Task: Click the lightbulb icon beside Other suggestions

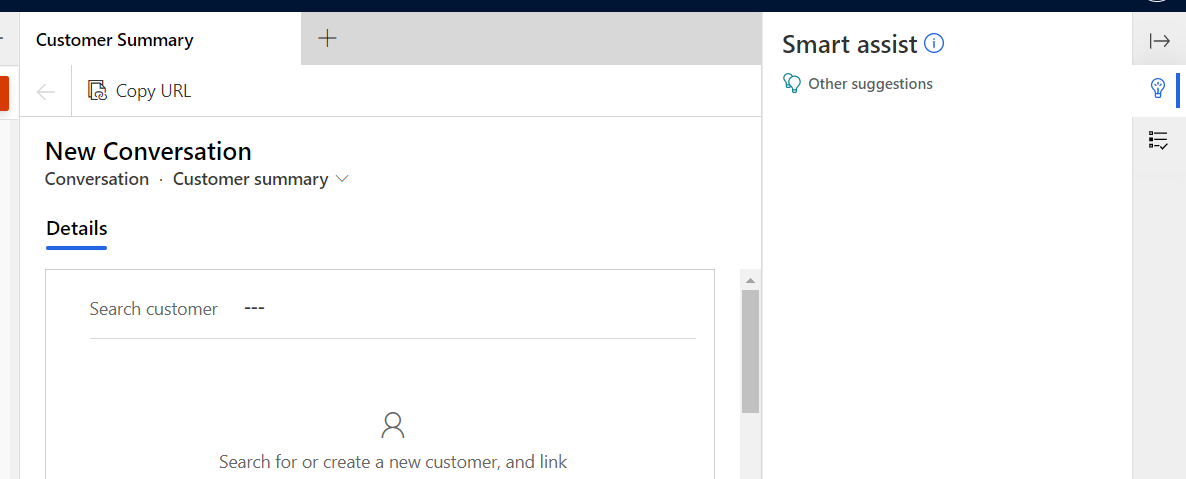Action: 792,83
